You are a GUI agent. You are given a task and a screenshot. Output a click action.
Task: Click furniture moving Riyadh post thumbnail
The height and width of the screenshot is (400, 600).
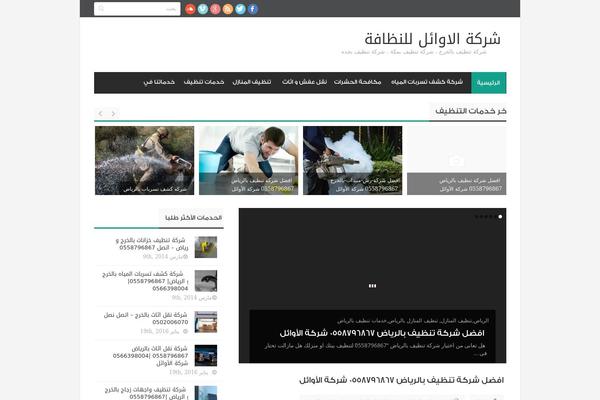point(206,356)
